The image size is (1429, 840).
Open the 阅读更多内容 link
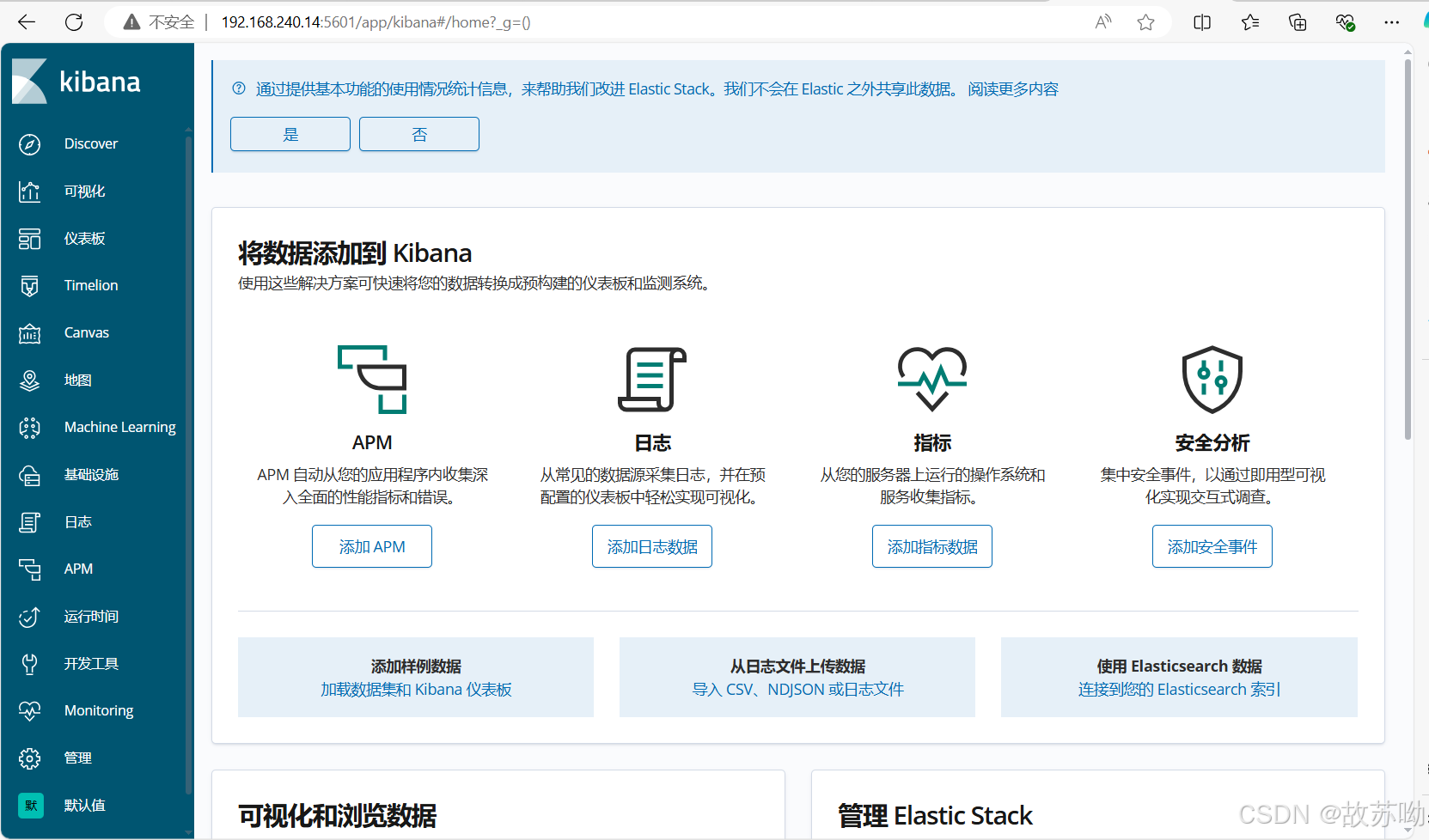[1013, 89]
